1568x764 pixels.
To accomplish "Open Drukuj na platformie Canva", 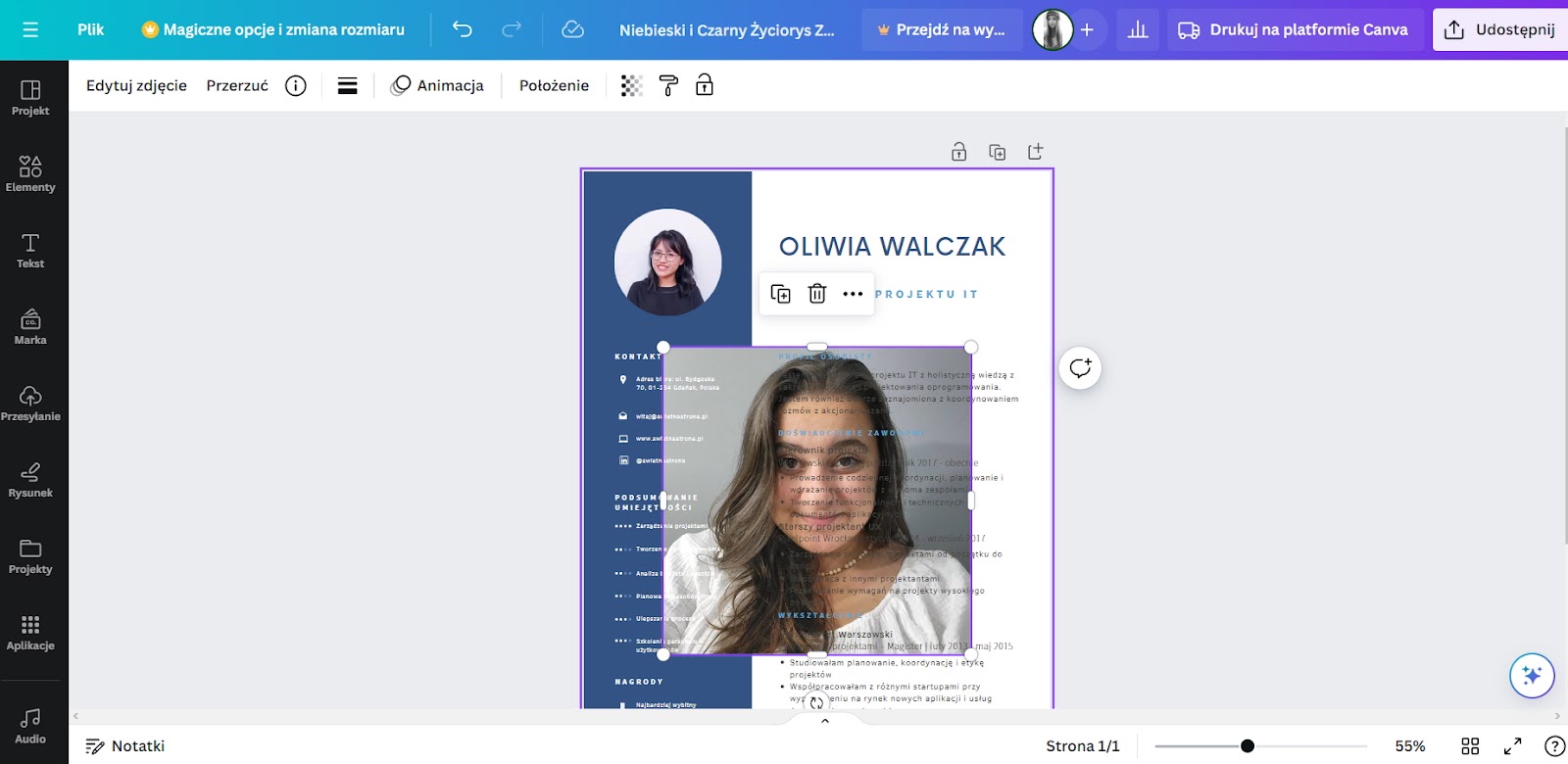I will (x=1293, y=29).
